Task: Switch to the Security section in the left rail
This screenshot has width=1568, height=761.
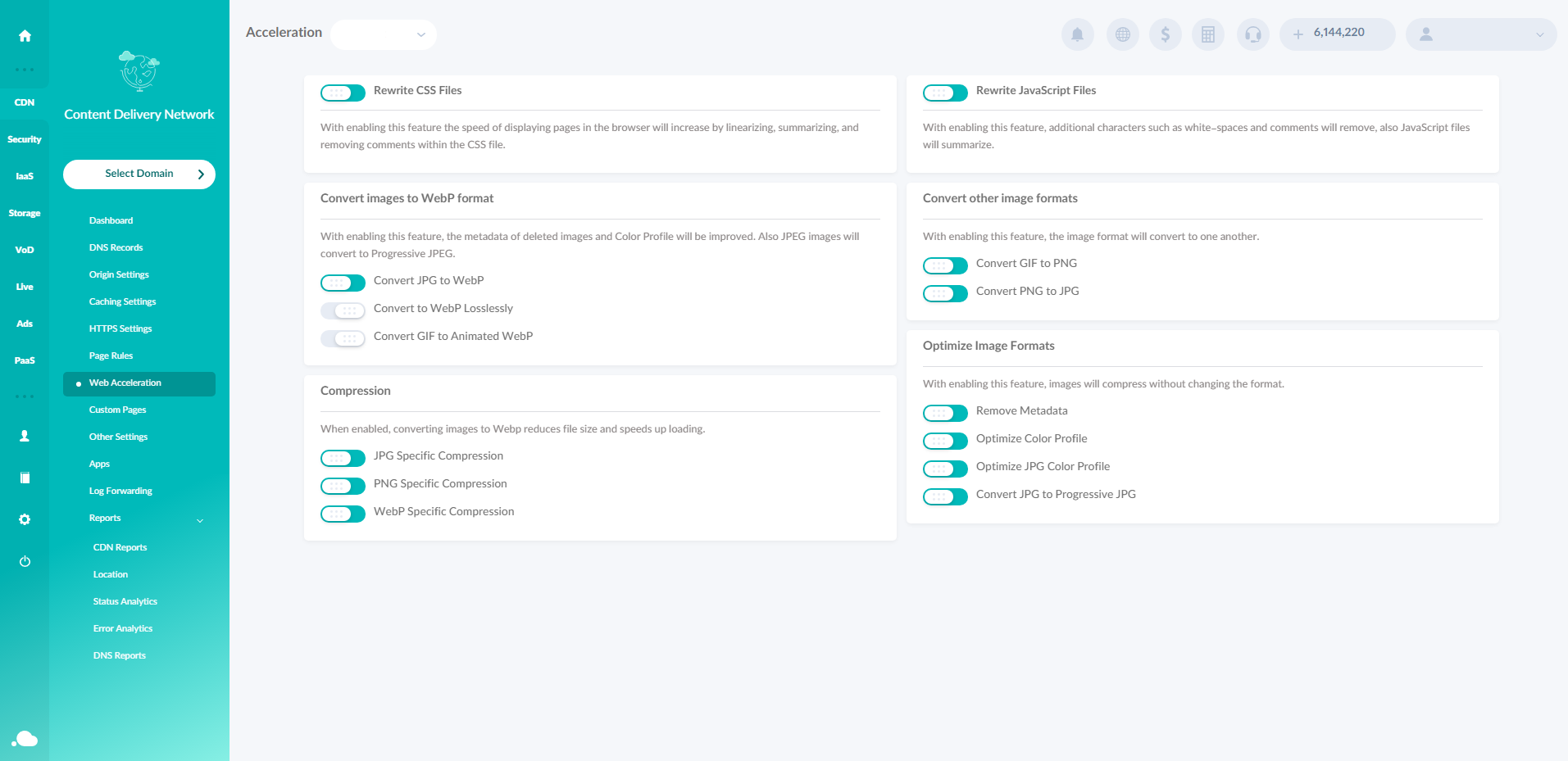Action: [25, 139]
